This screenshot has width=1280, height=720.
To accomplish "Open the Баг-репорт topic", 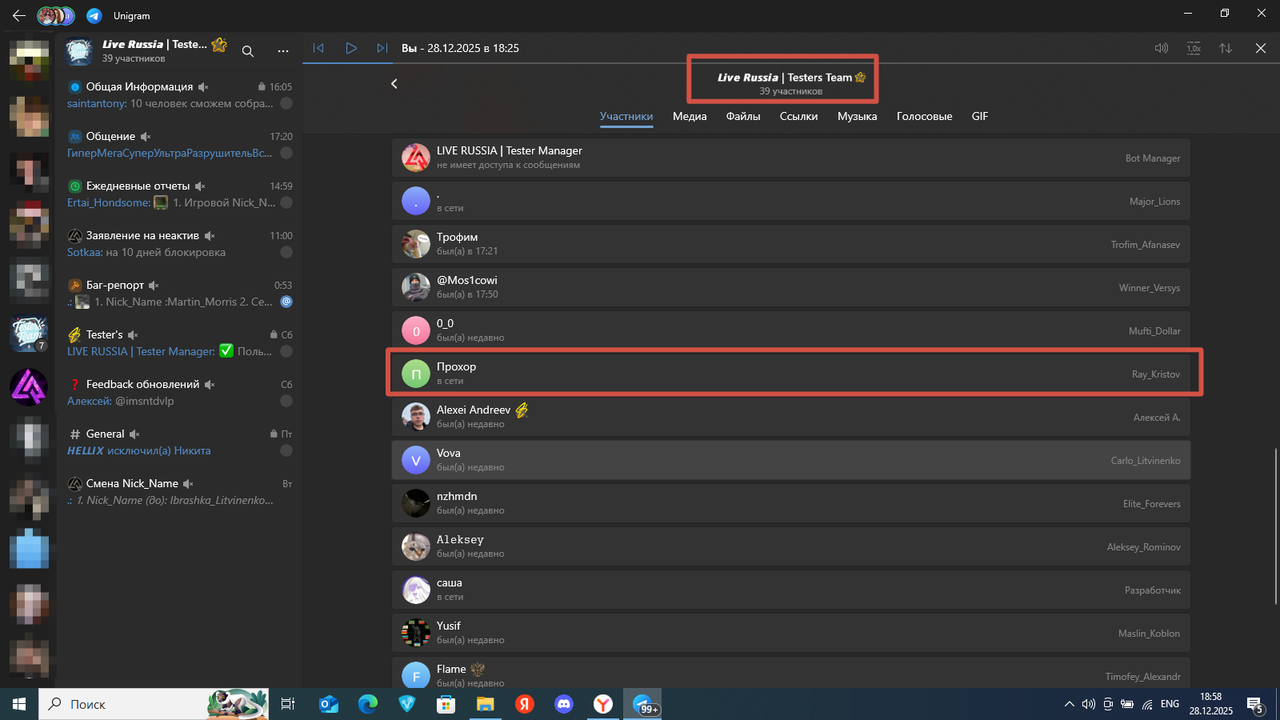I will (x=180, y=293).
